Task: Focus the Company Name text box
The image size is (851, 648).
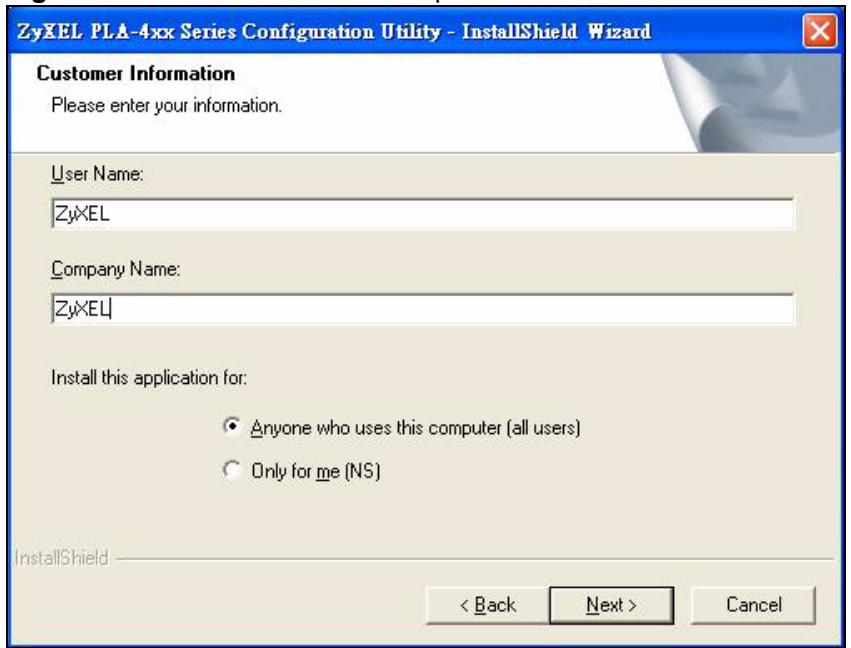Action: [x=423, y=309]
